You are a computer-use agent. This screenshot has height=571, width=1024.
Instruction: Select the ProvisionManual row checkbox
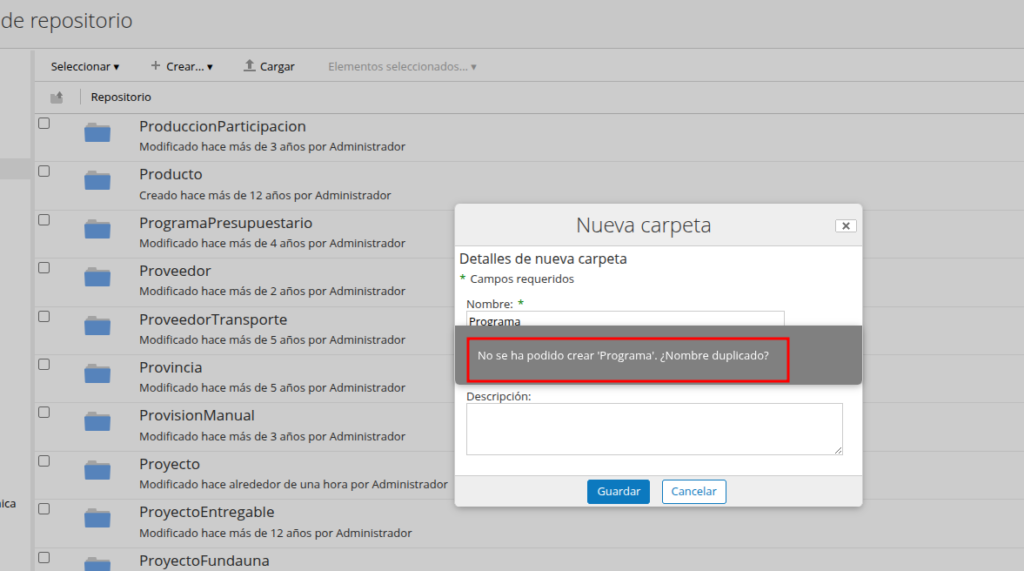(44, 412)
